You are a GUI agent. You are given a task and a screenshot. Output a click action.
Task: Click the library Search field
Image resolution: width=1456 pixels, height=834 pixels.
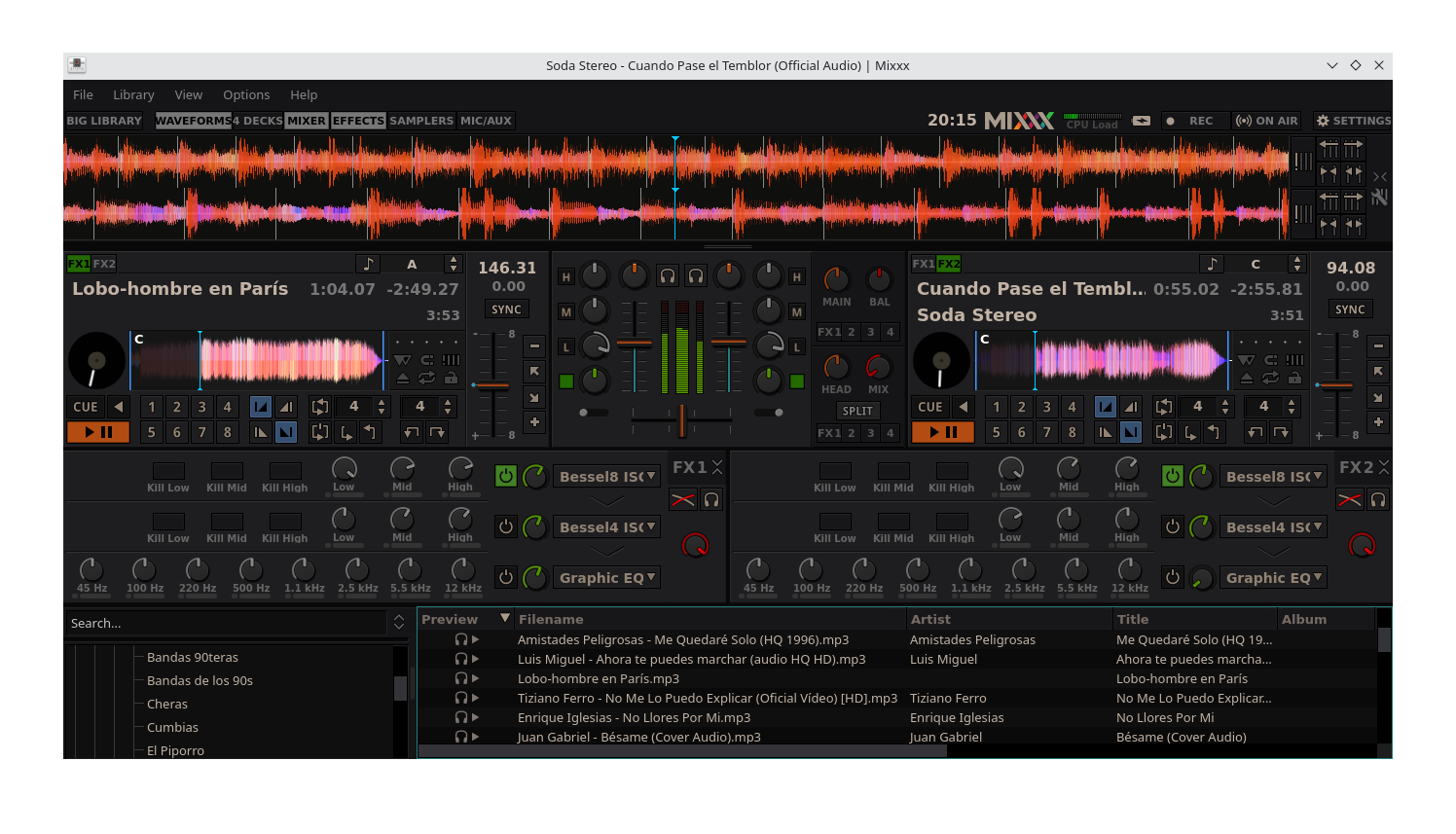[x=227, y=623]
